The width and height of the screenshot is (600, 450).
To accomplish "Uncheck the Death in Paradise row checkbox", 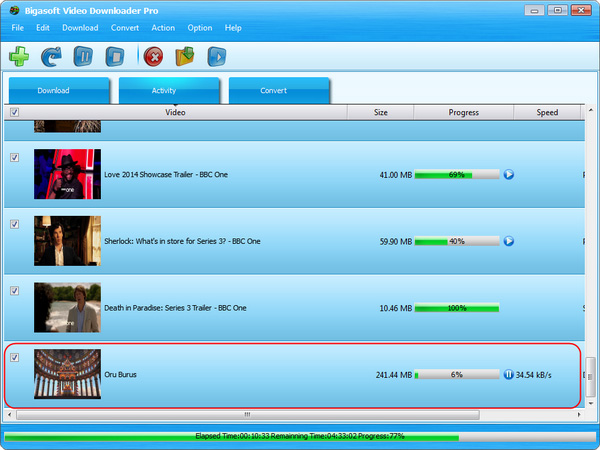I will [14, 290].
